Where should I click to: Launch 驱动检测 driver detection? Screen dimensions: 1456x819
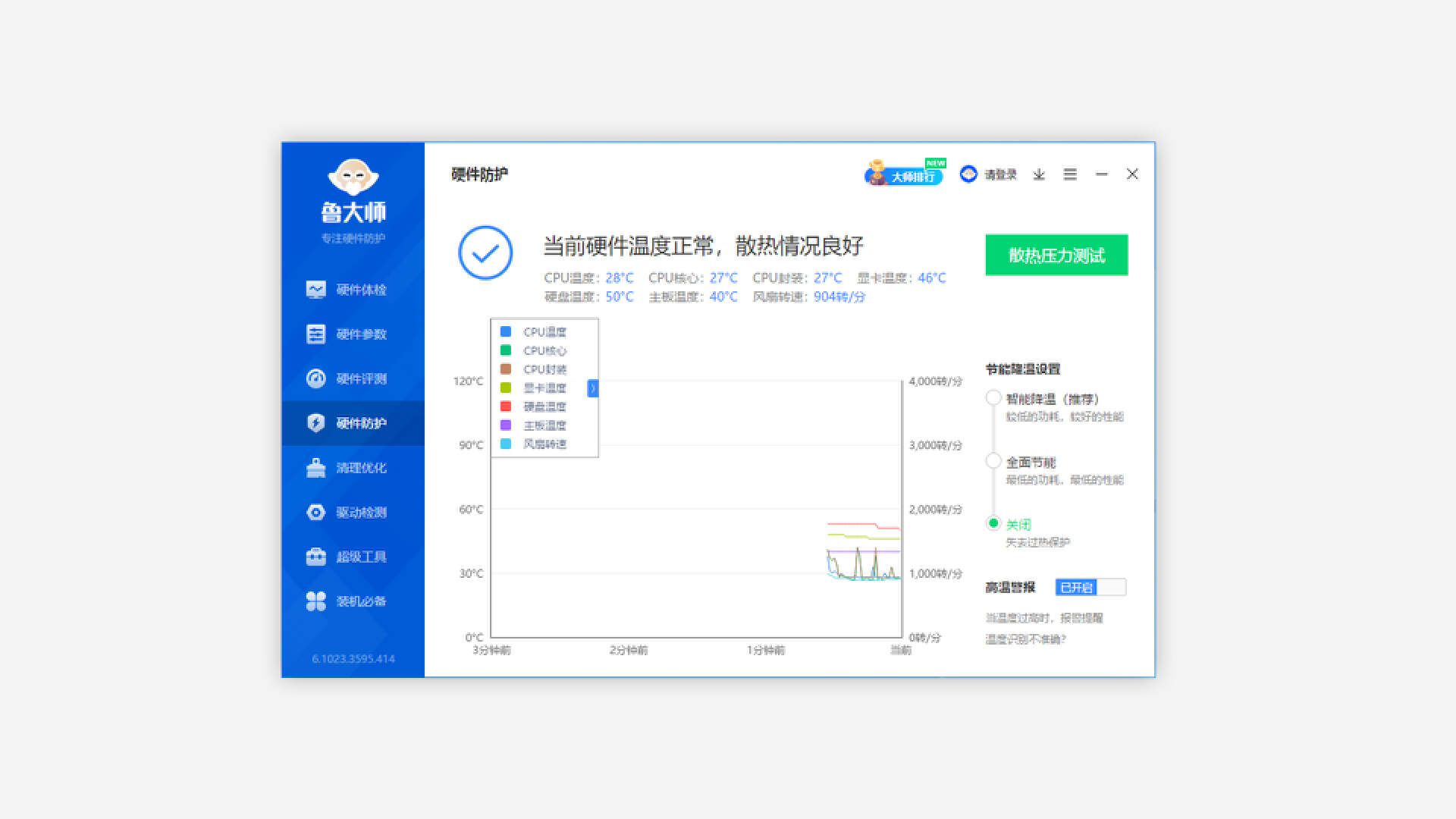[353, 512]
